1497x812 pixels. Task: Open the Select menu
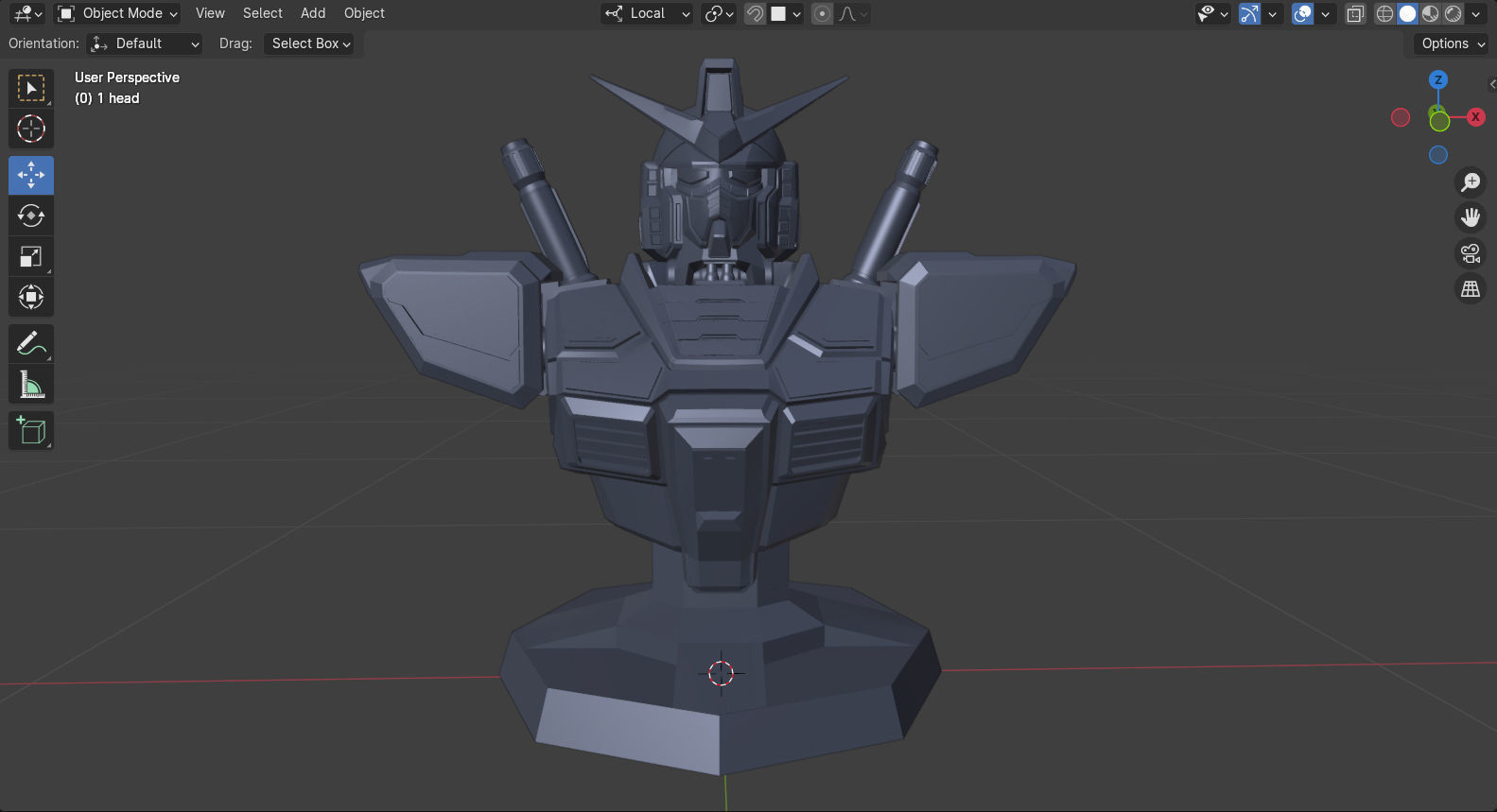click(x=263, y=13)
